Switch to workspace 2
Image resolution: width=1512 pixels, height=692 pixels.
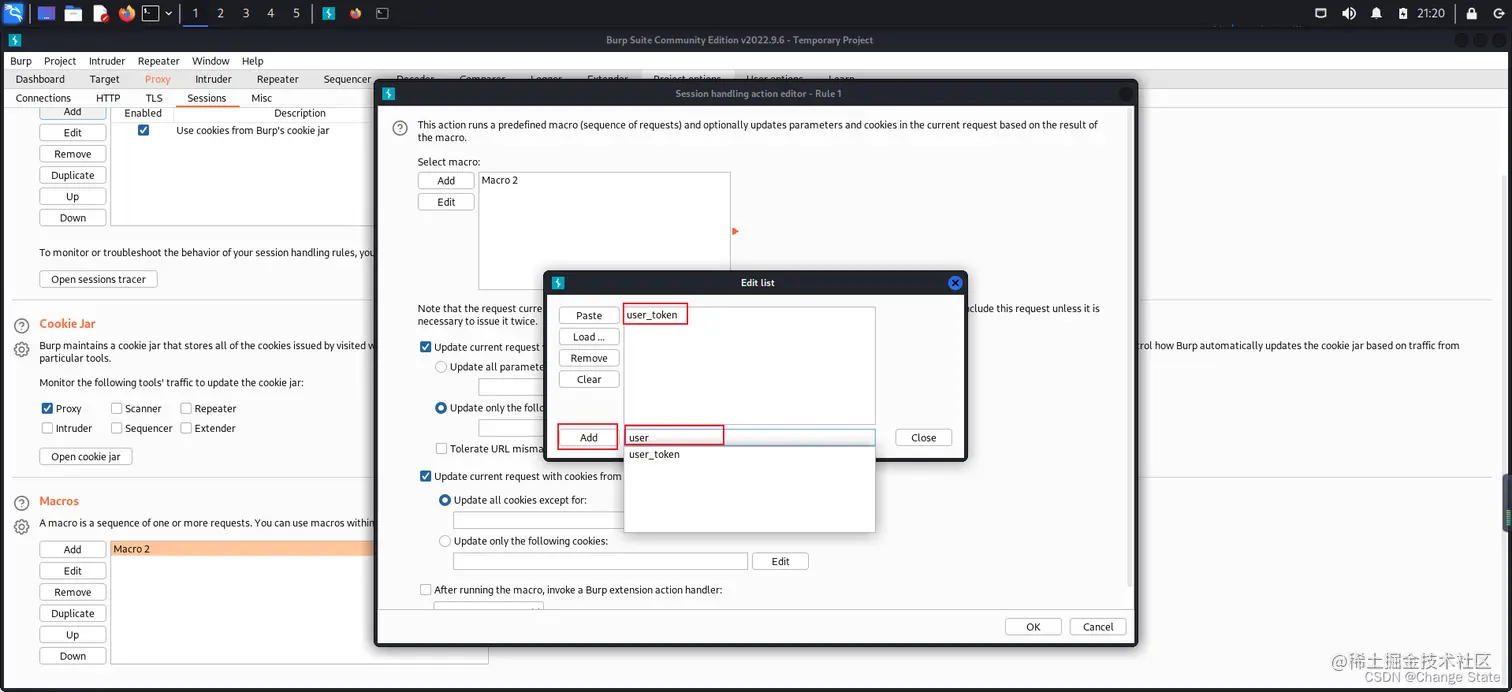point(220,13)
